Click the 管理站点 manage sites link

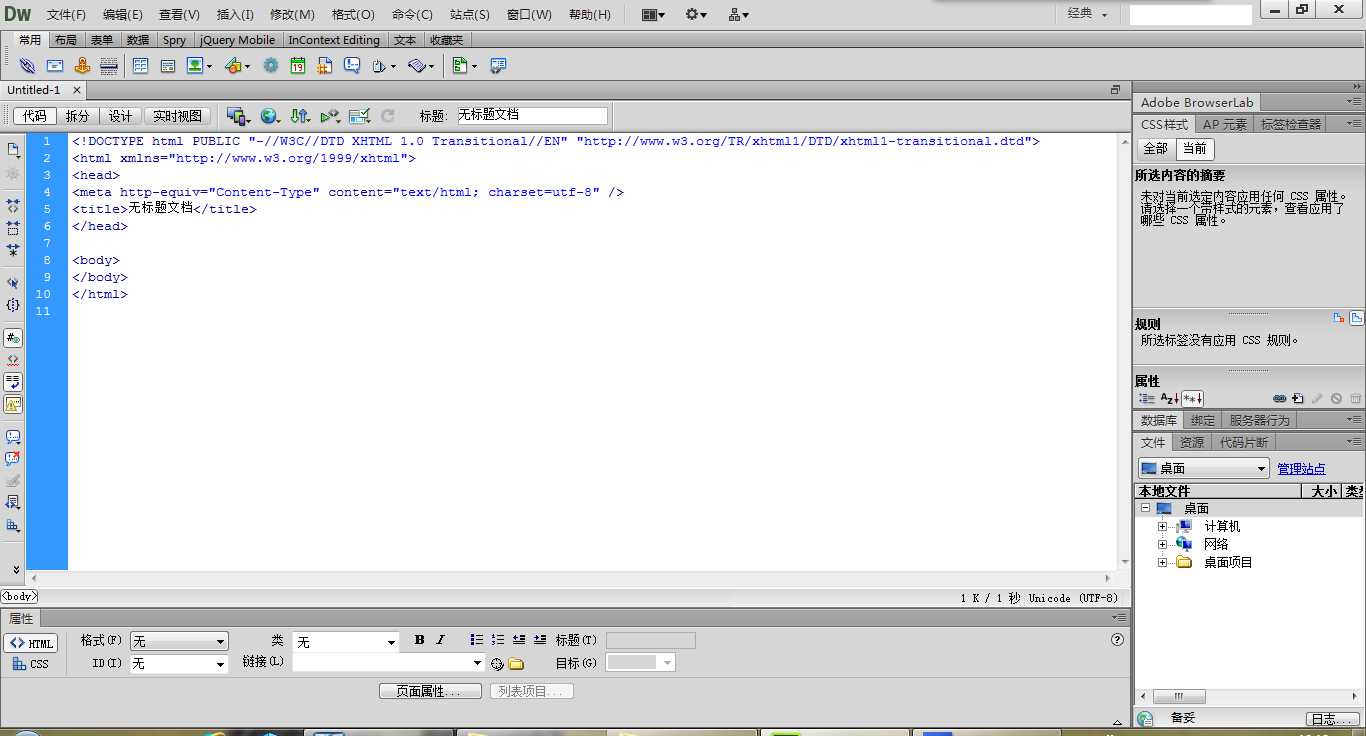click(1301, 469)
